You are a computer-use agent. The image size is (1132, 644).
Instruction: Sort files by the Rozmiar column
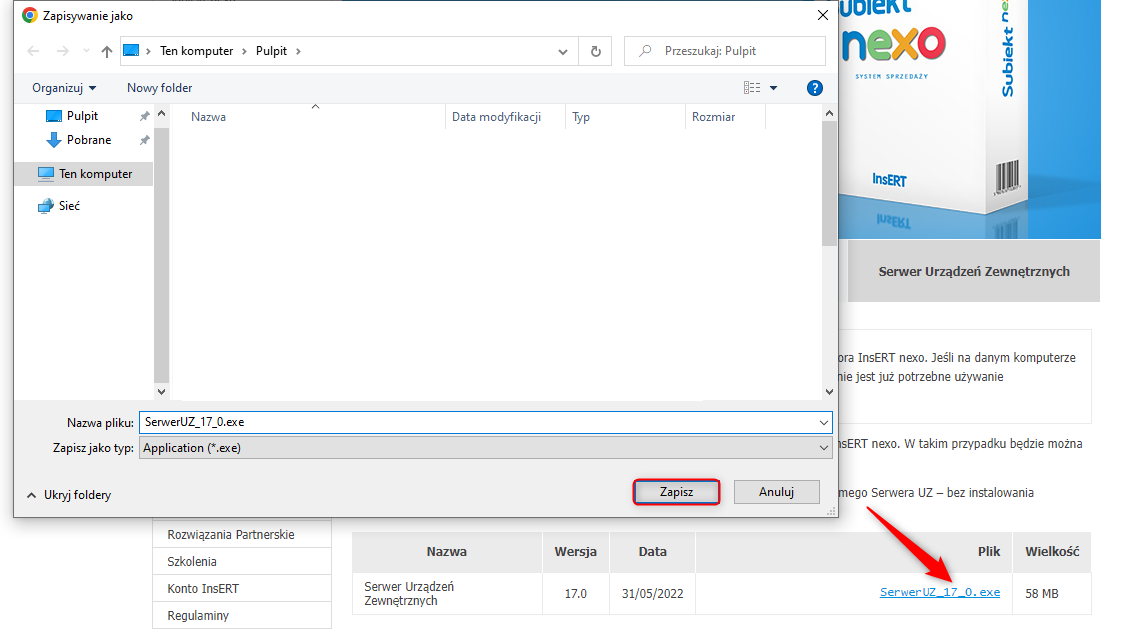point(713,117)
